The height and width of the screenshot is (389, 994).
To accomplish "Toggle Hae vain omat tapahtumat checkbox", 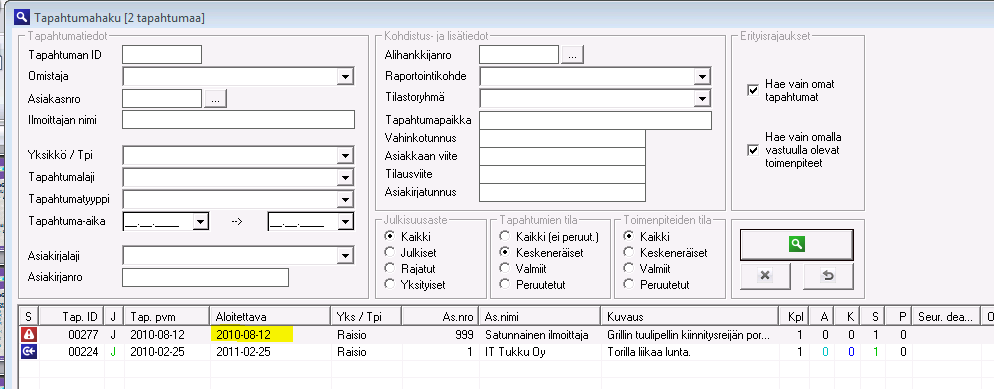I will 753,91.
